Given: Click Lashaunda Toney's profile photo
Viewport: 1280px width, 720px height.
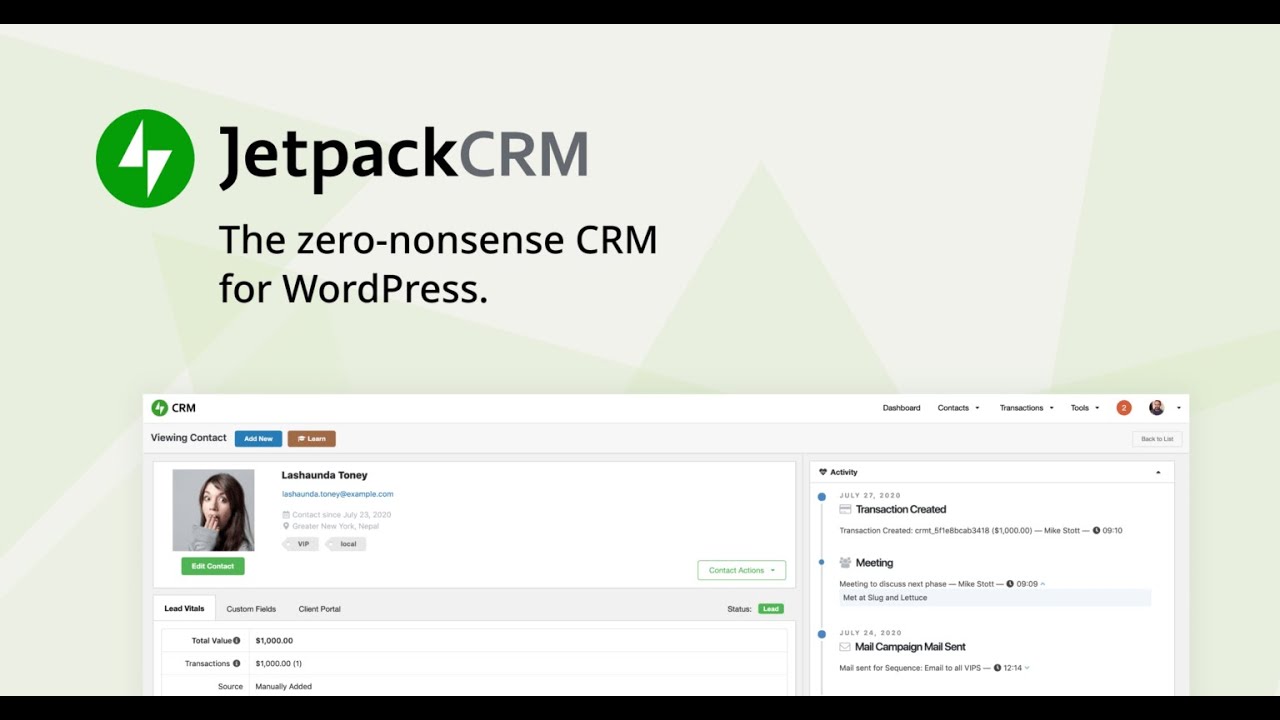Looking at the screenshot, I should [x=213, y=510].
